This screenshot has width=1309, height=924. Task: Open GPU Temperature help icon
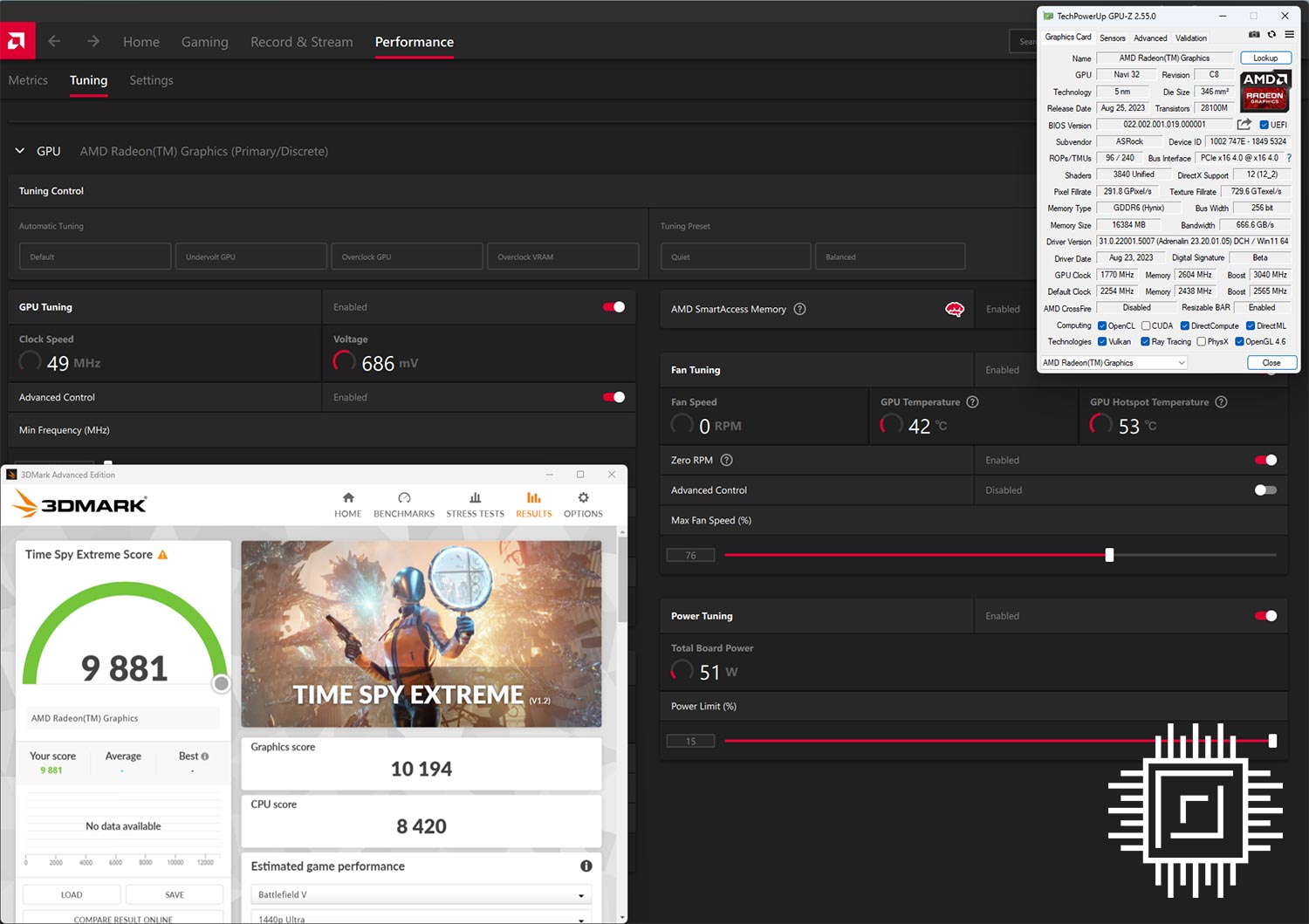pos(972,402)
